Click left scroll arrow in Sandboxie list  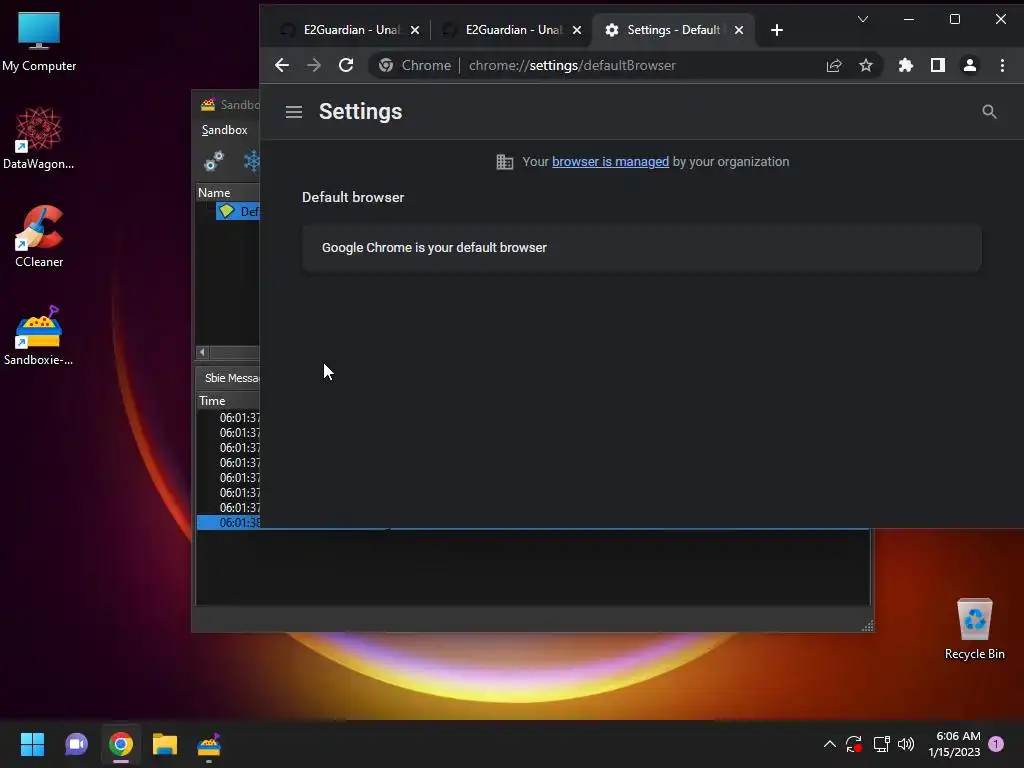[202, 353]
